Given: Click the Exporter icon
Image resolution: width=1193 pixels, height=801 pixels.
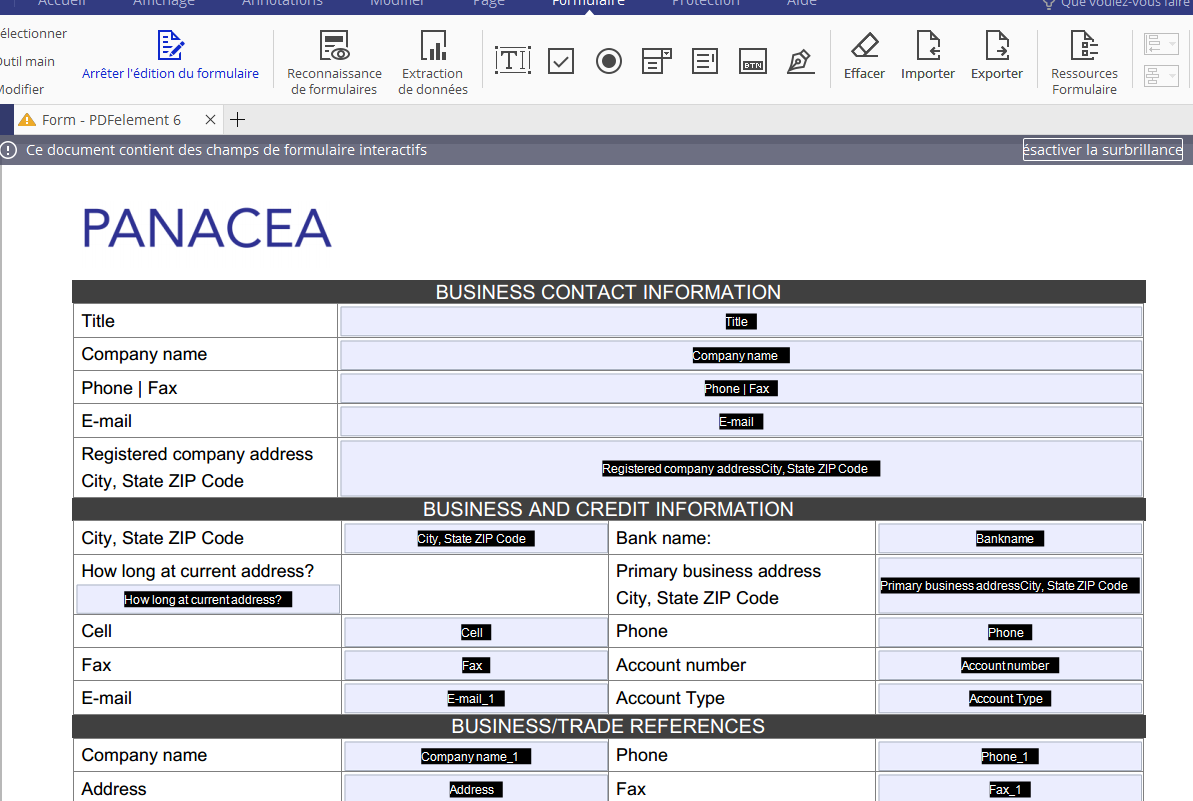Looking at the screenshot, I should coord(997,45).
